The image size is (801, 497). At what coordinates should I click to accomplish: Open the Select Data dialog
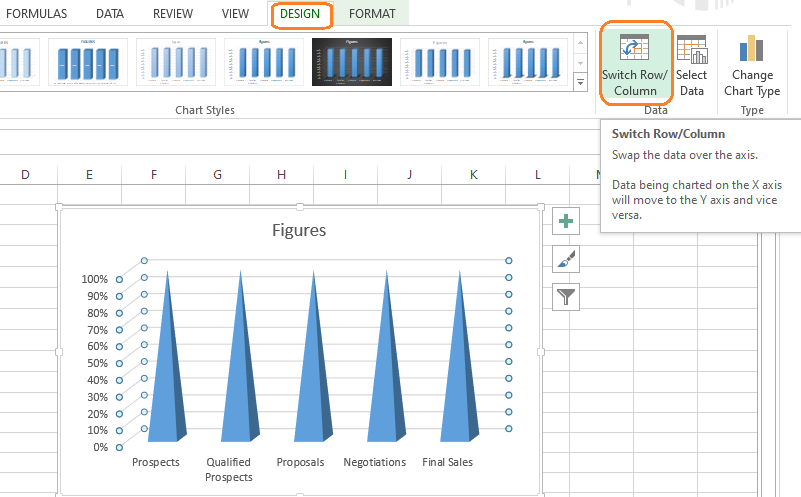tap(691, 50)
